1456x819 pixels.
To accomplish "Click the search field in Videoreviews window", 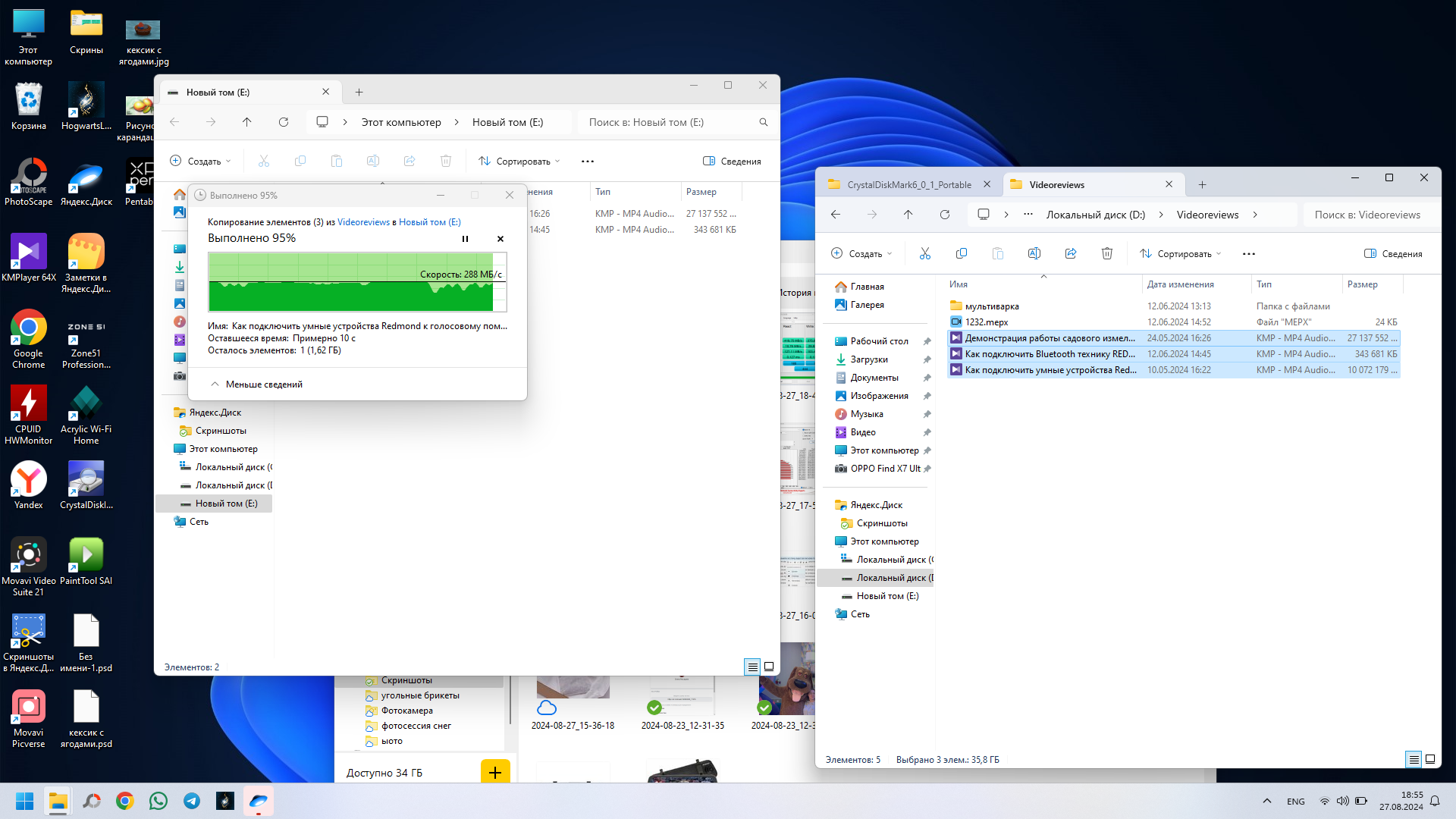I will tap(1369, 215).
